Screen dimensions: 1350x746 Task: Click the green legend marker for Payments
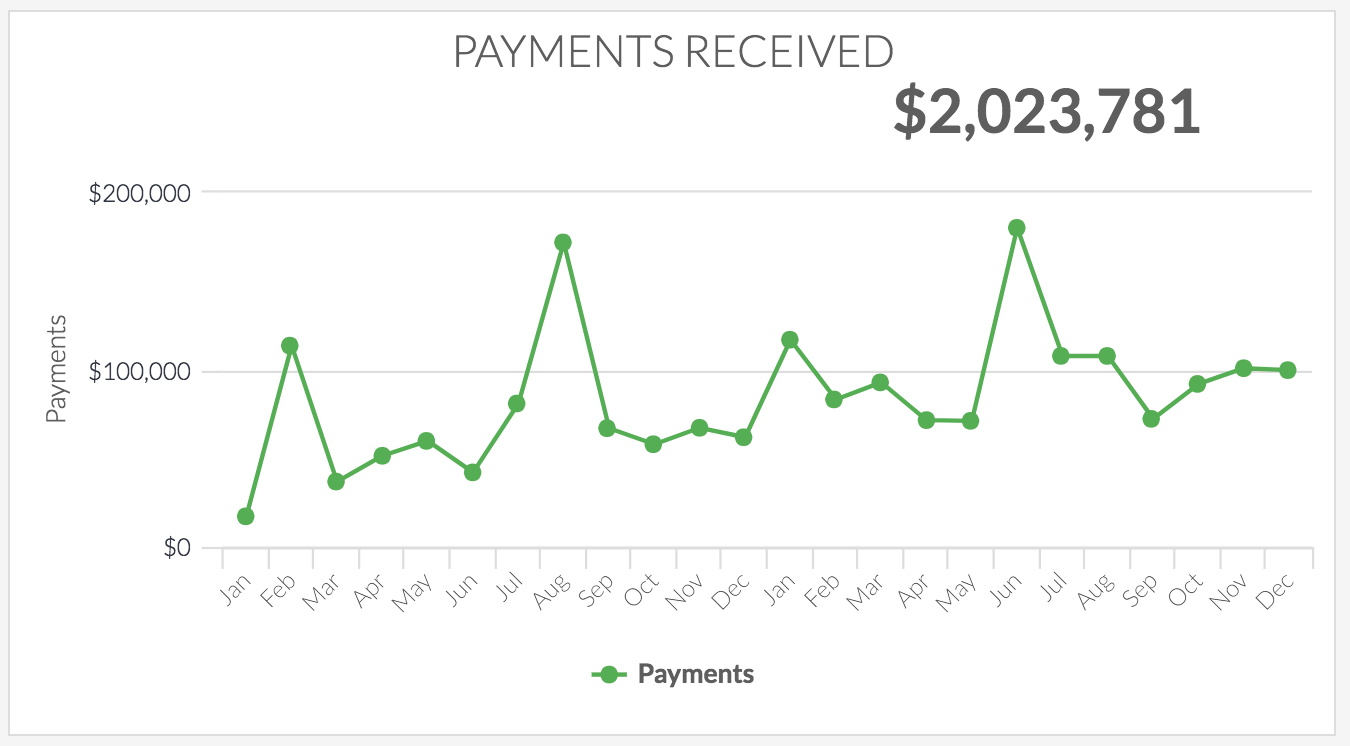pos(608,674)
